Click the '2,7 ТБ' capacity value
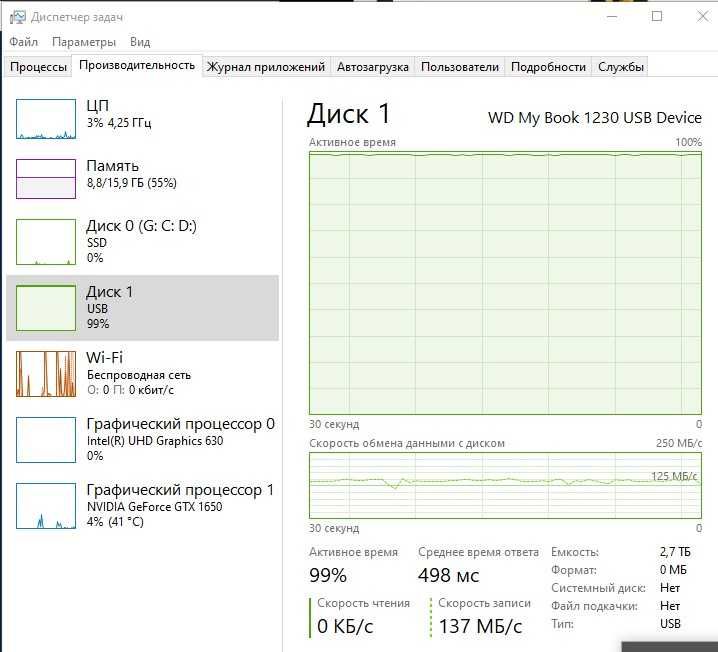718x652 pixels. click(x=674, y=552)
